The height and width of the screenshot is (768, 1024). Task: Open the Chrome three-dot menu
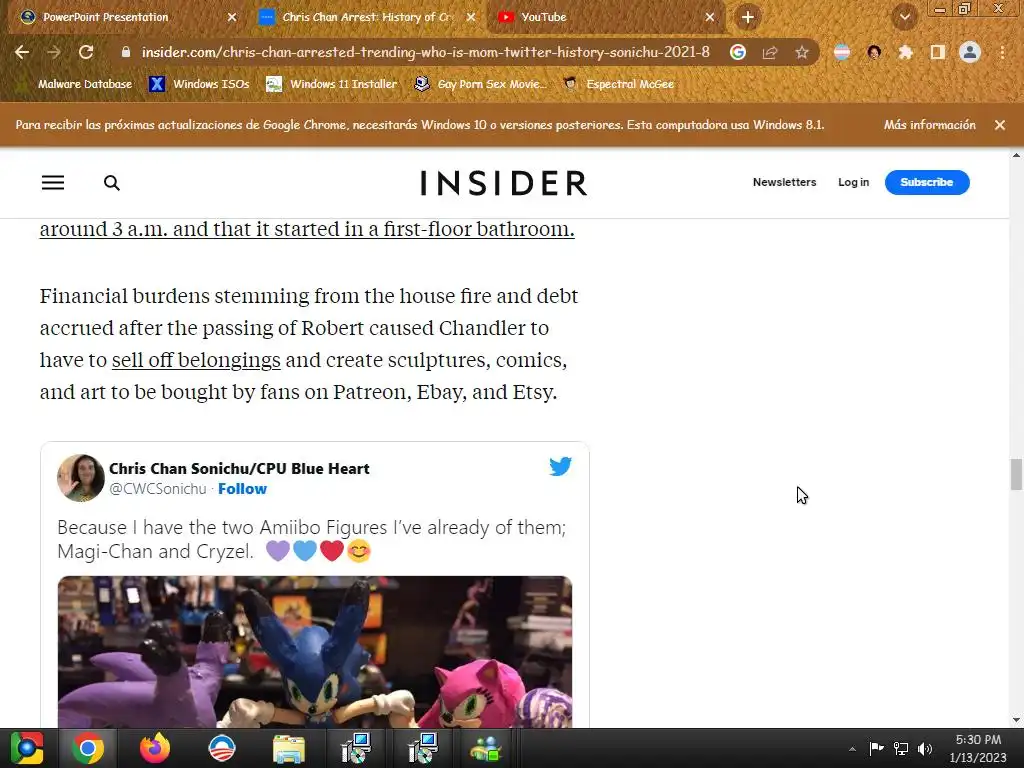(1002, 52)
